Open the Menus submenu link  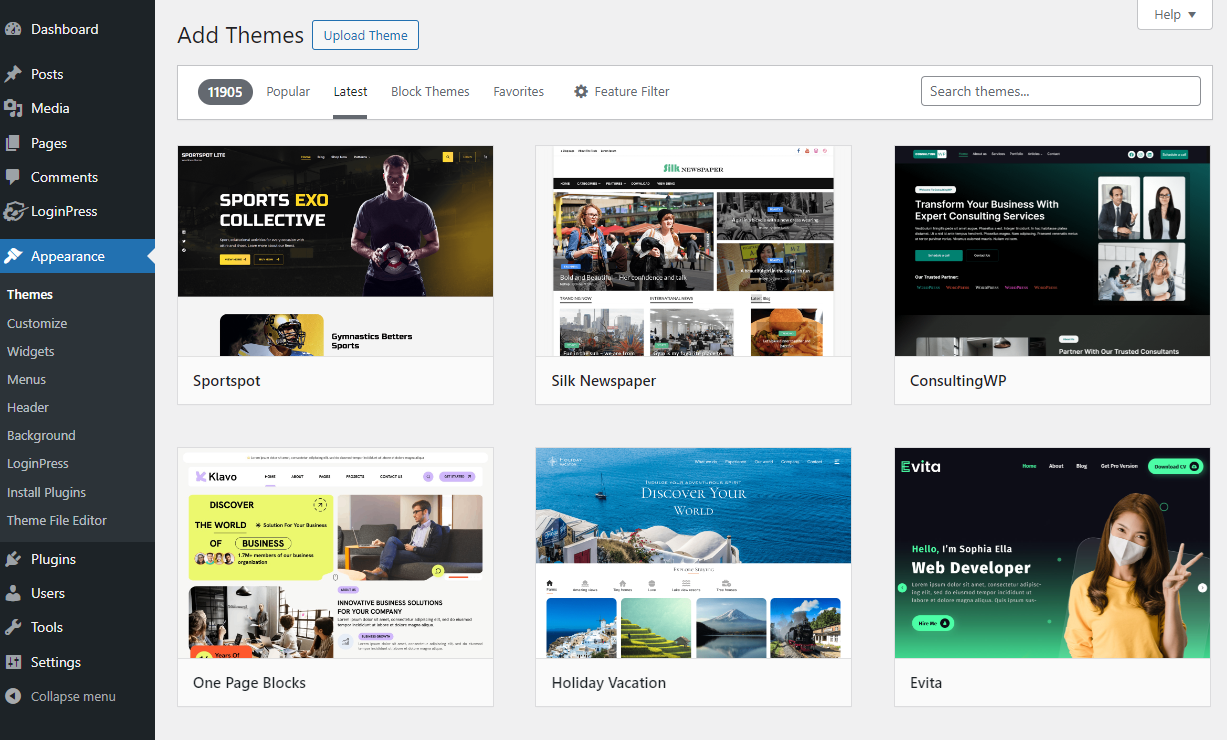[27, 379]
